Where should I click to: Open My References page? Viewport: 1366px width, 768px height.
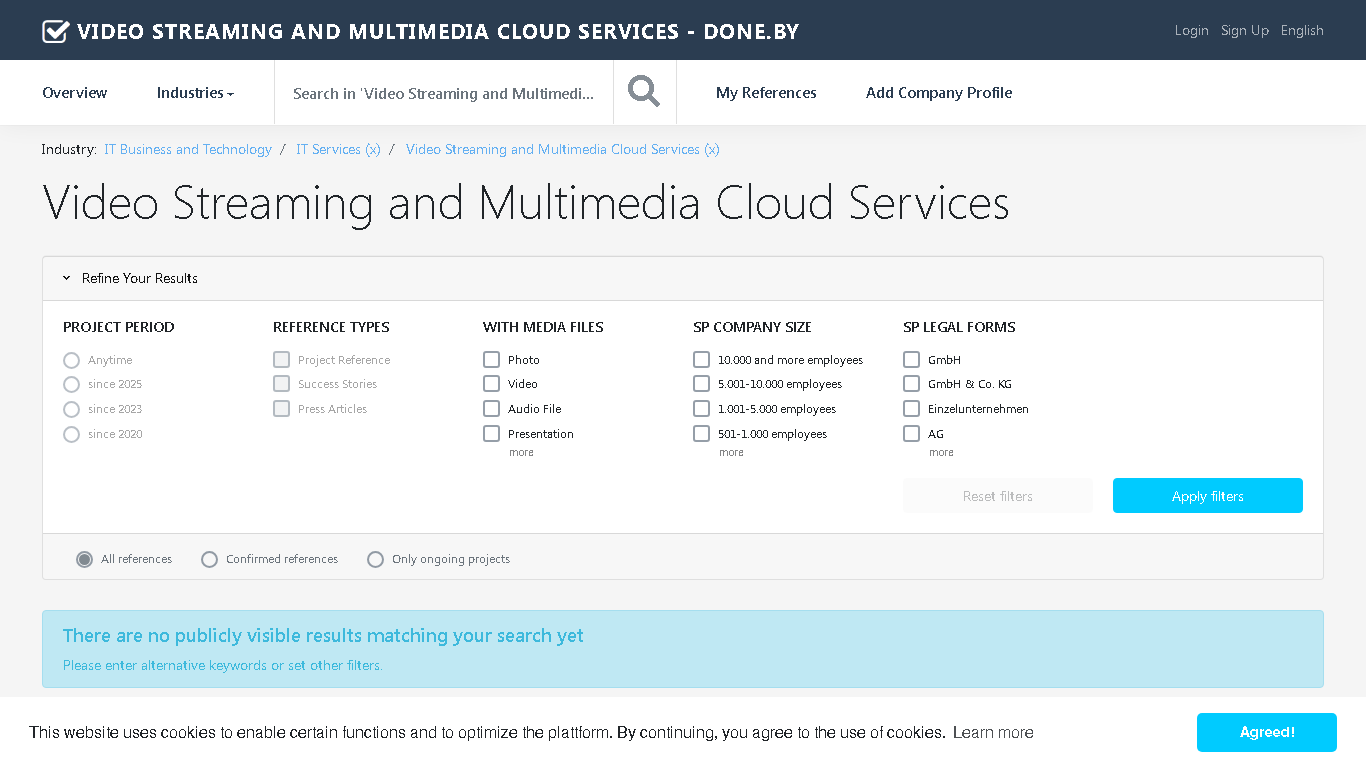[x=766, y=93]
